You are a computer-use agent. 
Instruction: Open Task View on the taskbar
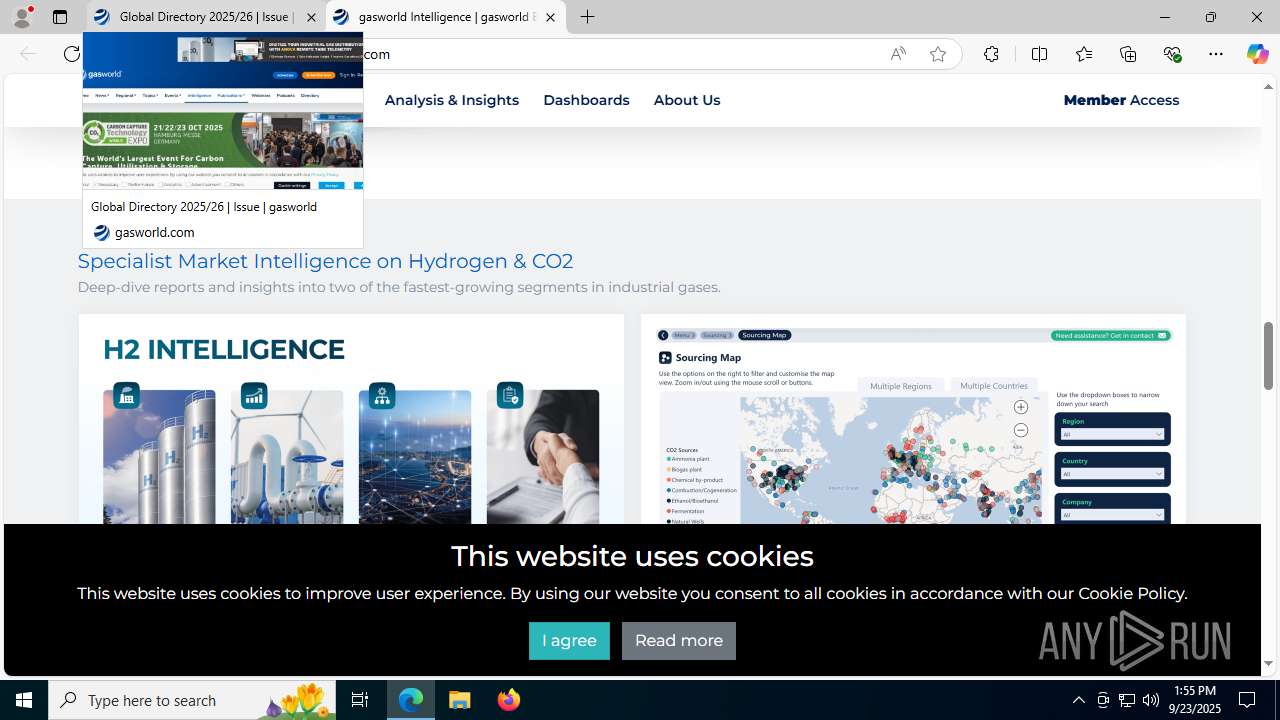(x=360, y=700)
